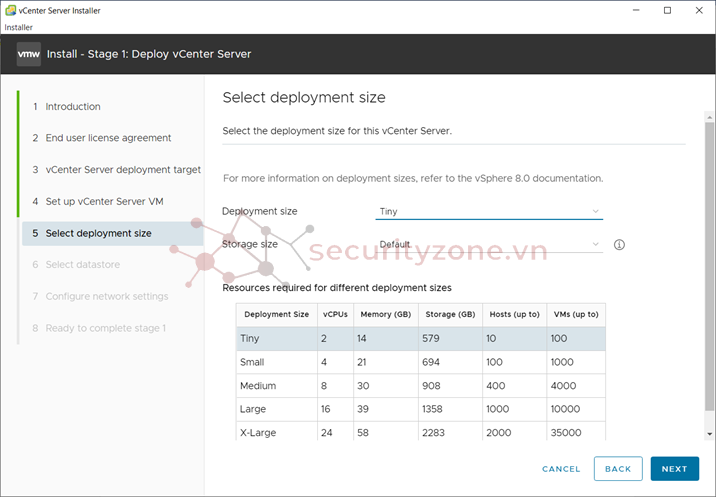Click the BACK button
The width and height of the screenshot is (716, 497).
(x=618, y=469)
